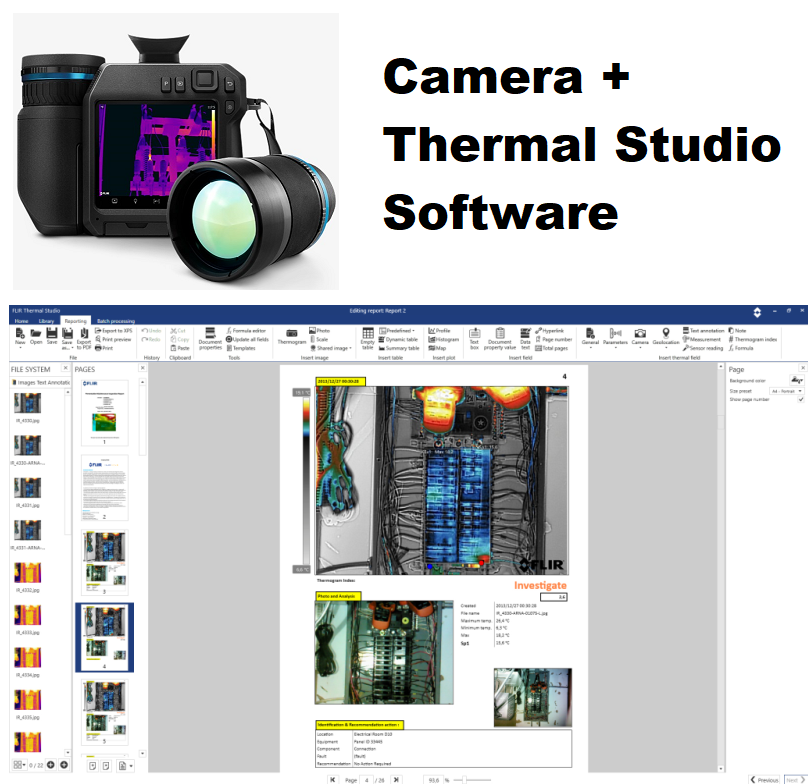Open the Background color picker
This screenshot has height=784, width=808.
point(797,380)
